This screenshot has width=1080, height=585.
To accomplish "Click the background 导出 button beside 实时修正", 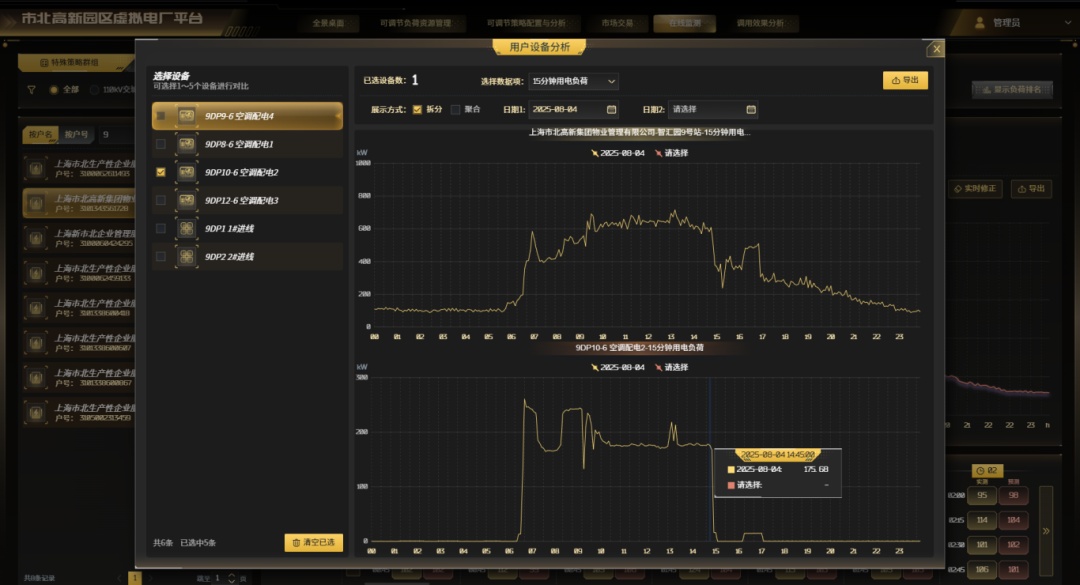I will tap(1031, 189).
